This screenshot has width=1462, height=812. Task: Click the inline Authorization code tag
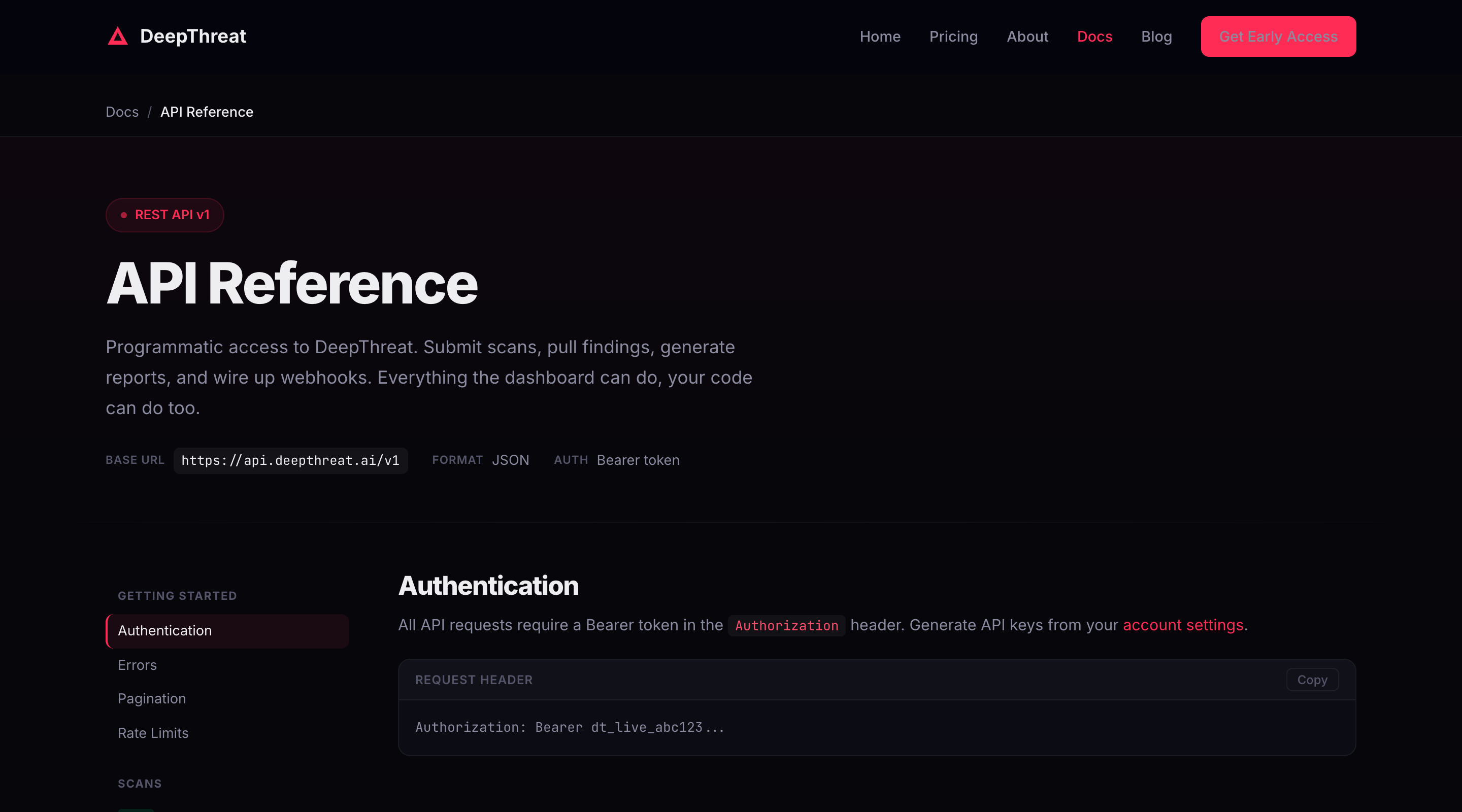(786, 625)
